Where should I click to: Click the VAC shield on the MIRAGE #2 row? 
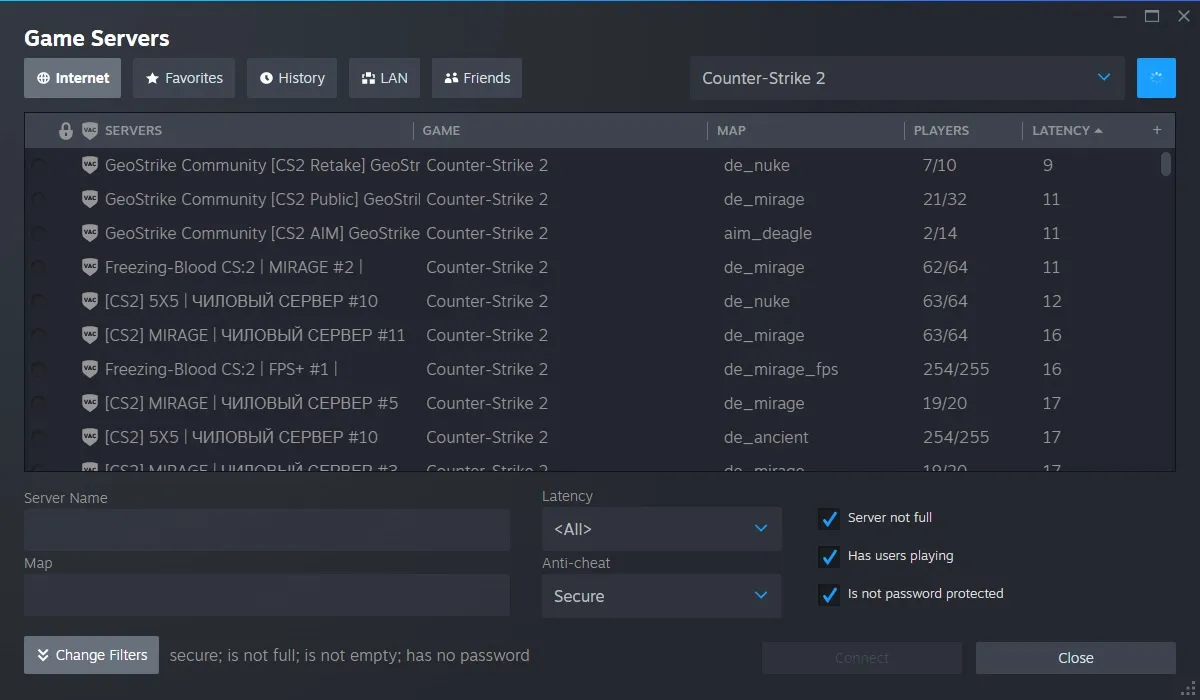coord(90,267)
